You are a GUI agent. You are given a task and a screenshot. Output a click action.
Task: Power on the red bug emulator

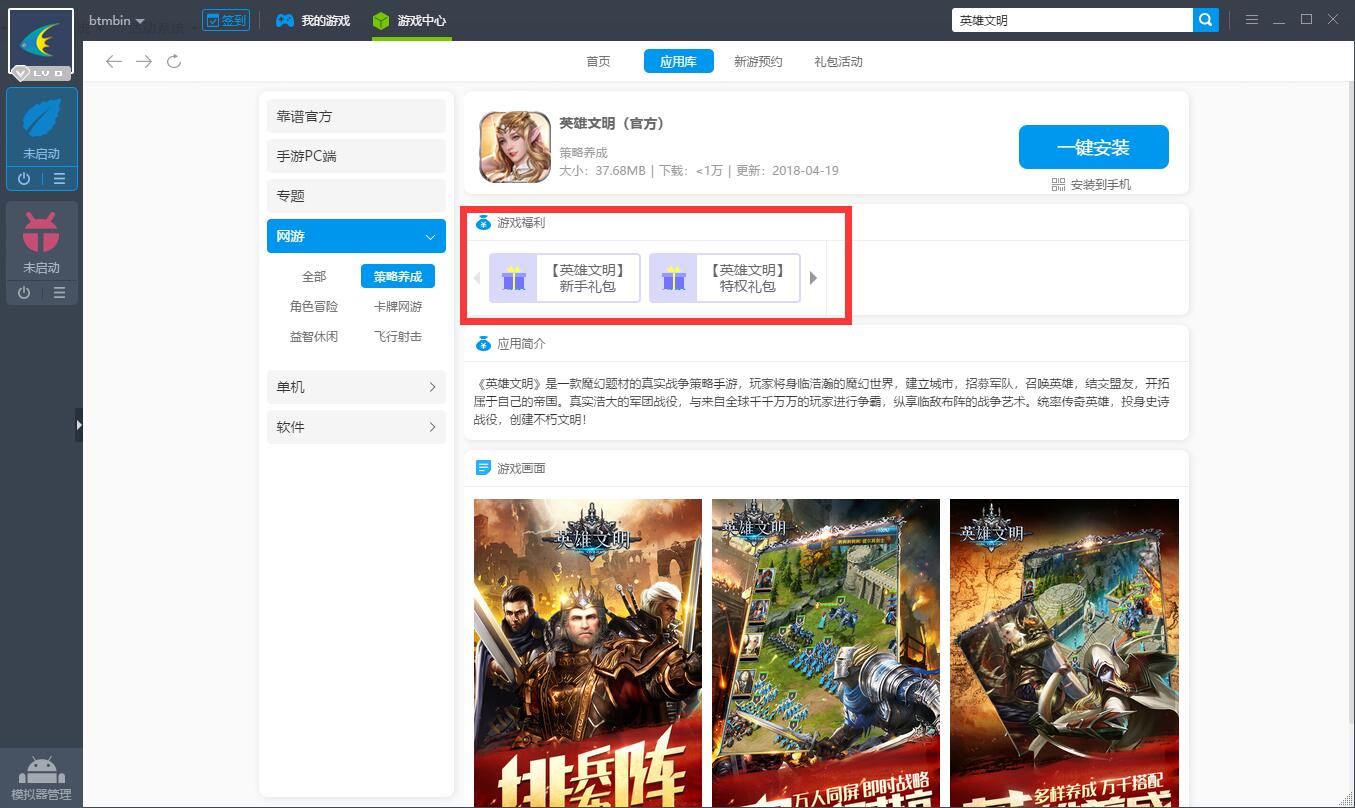[24, 292]
